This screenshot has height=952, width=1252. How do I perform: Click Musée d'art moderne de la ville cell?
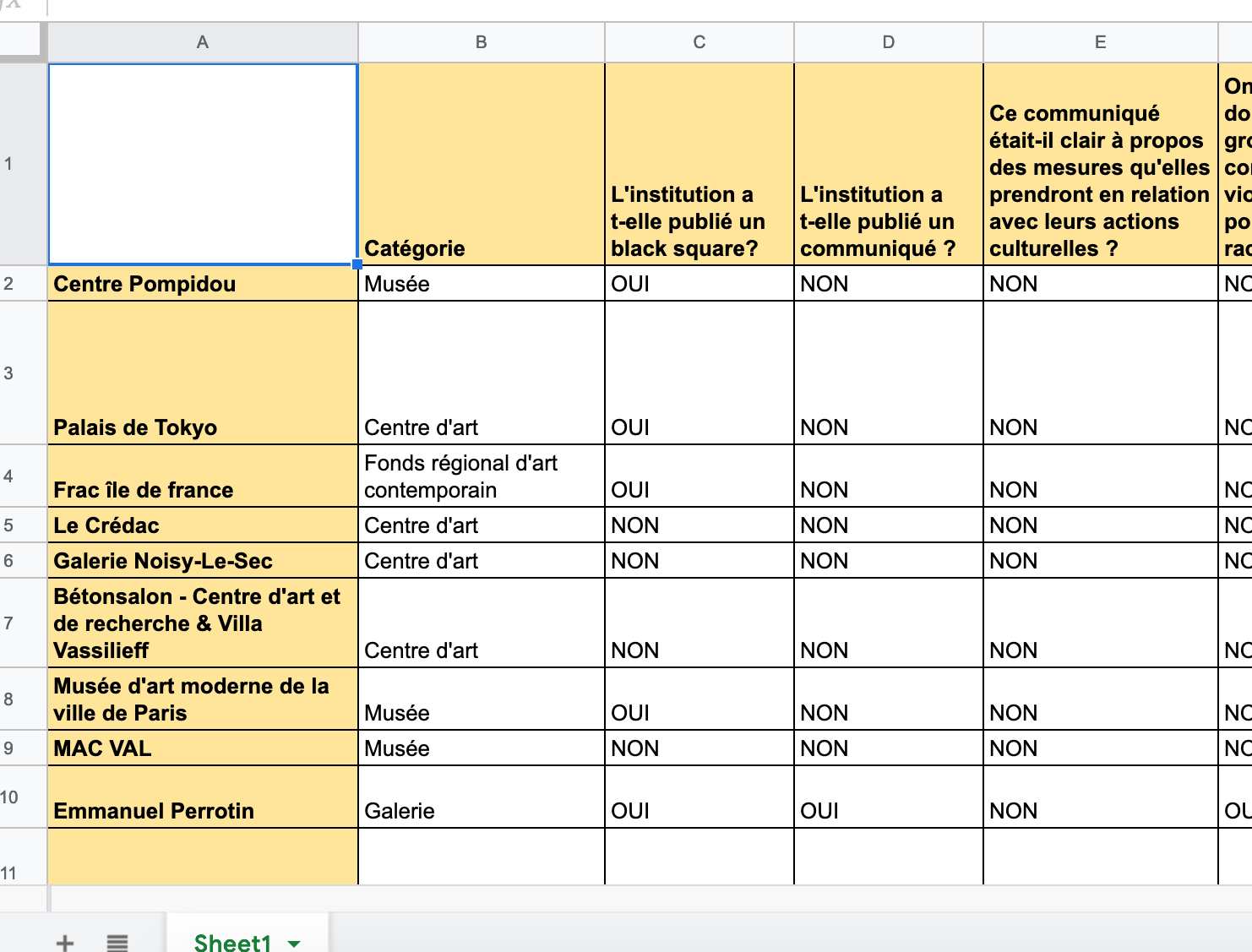pos(203,699)
